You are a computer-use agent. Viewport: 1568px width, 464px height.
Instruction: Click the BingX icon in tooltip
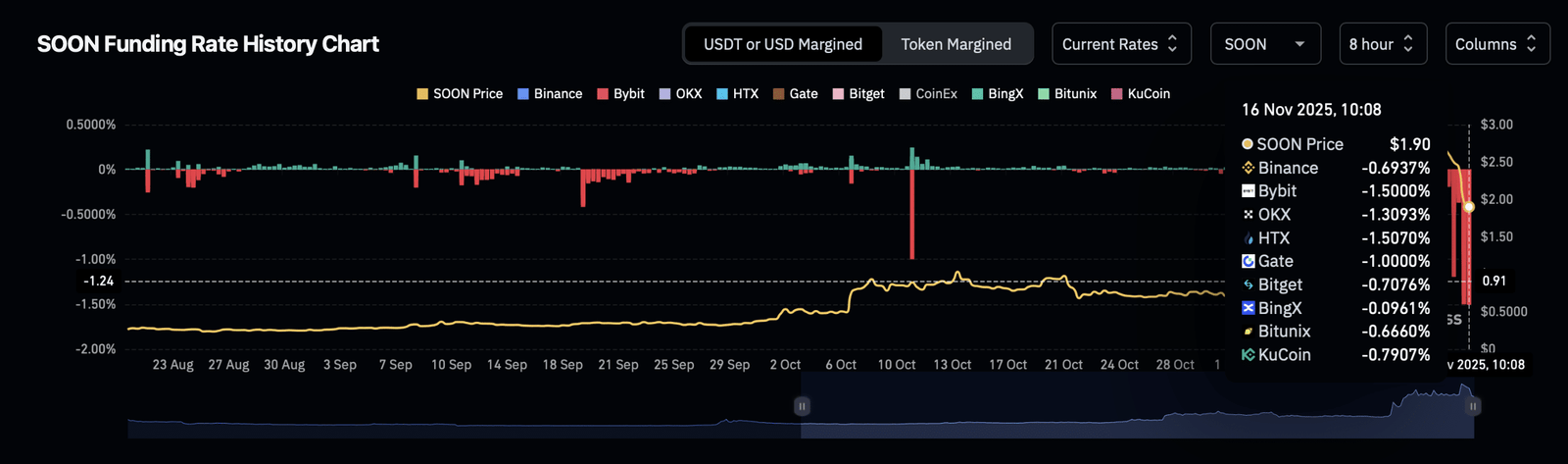coord(1249,308)
